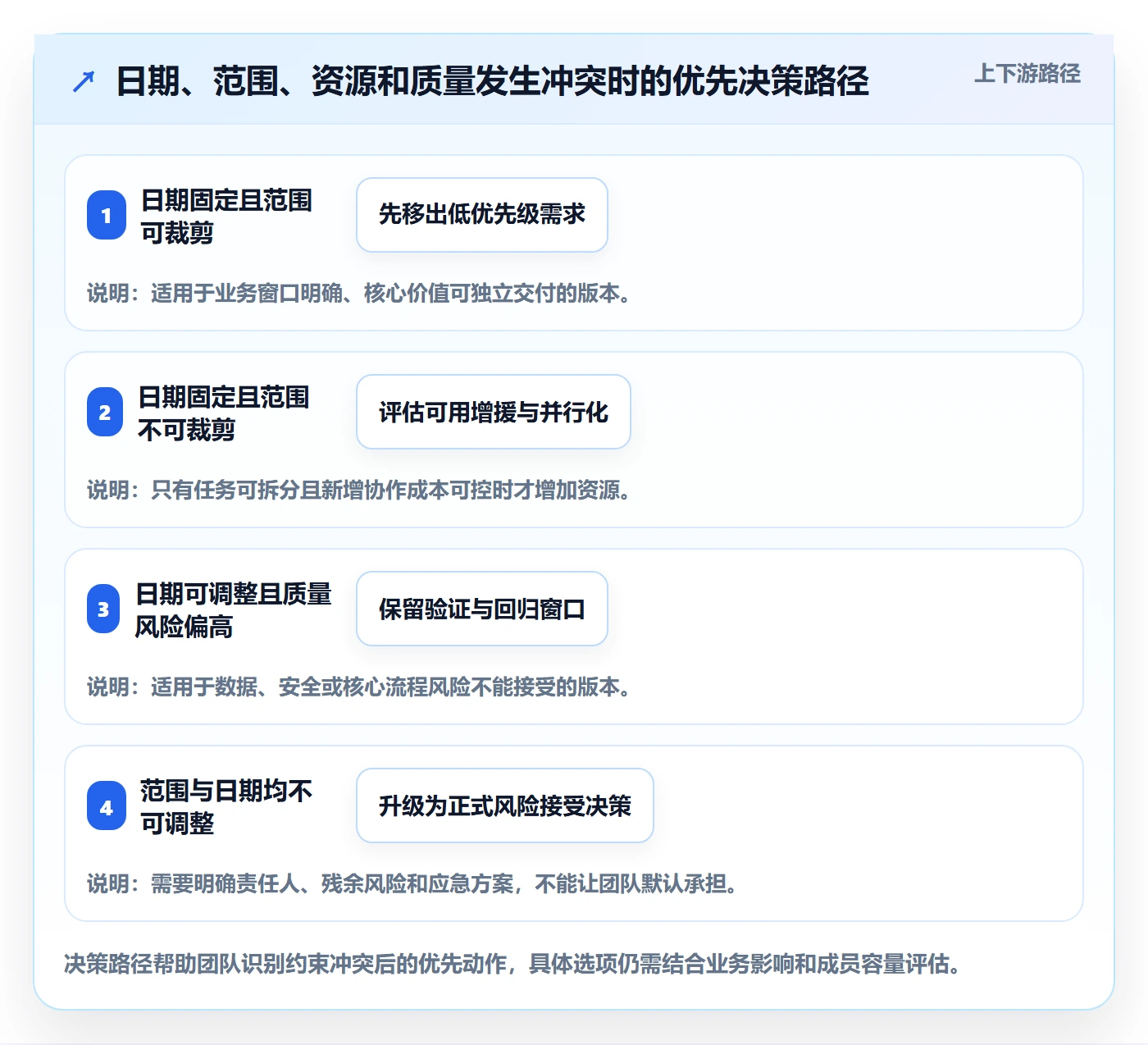Click the step 2 number badge
Screen dimensions: 1148x1045
pos(105,412)
